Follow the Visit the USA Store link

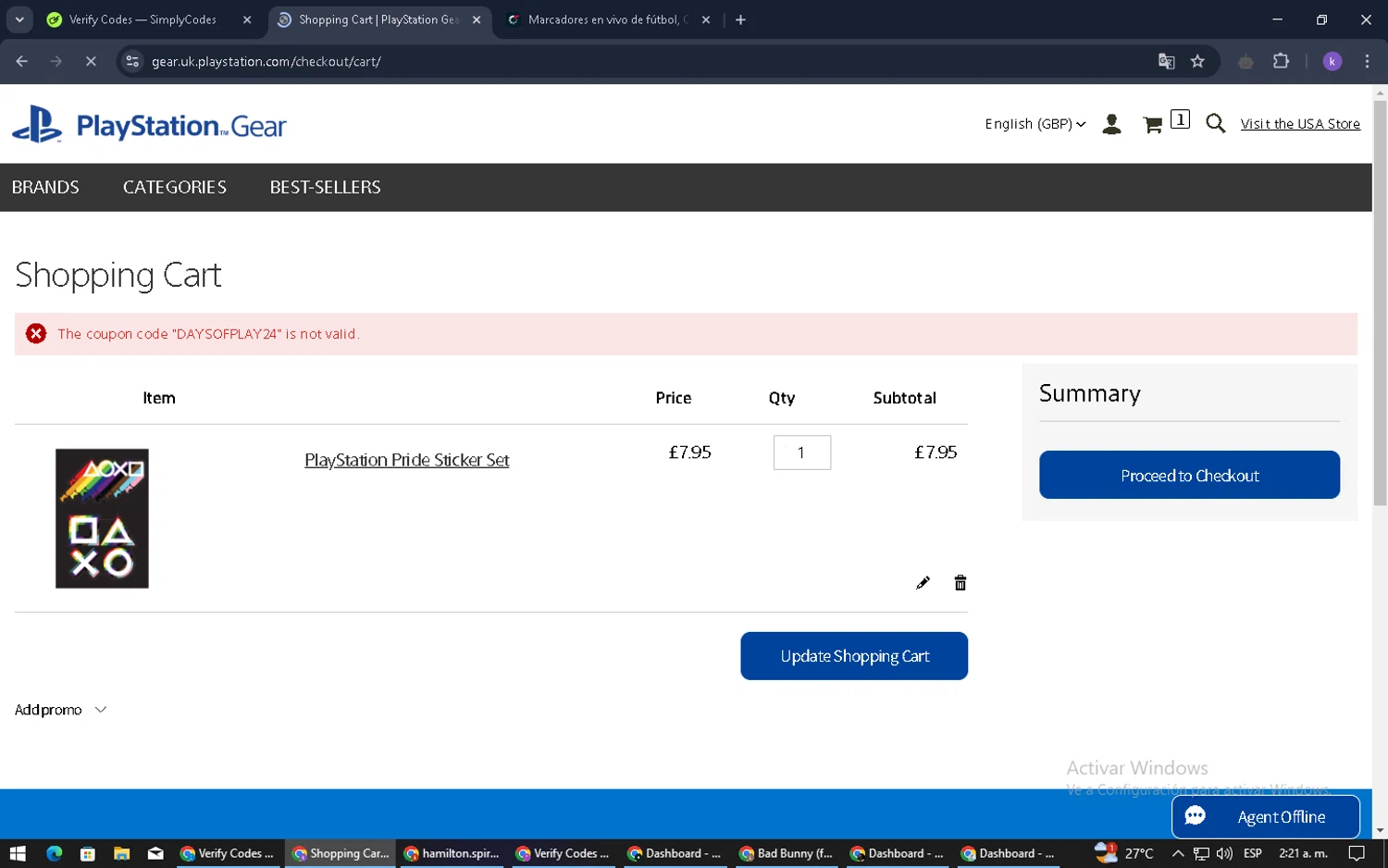click(1300, 124)
